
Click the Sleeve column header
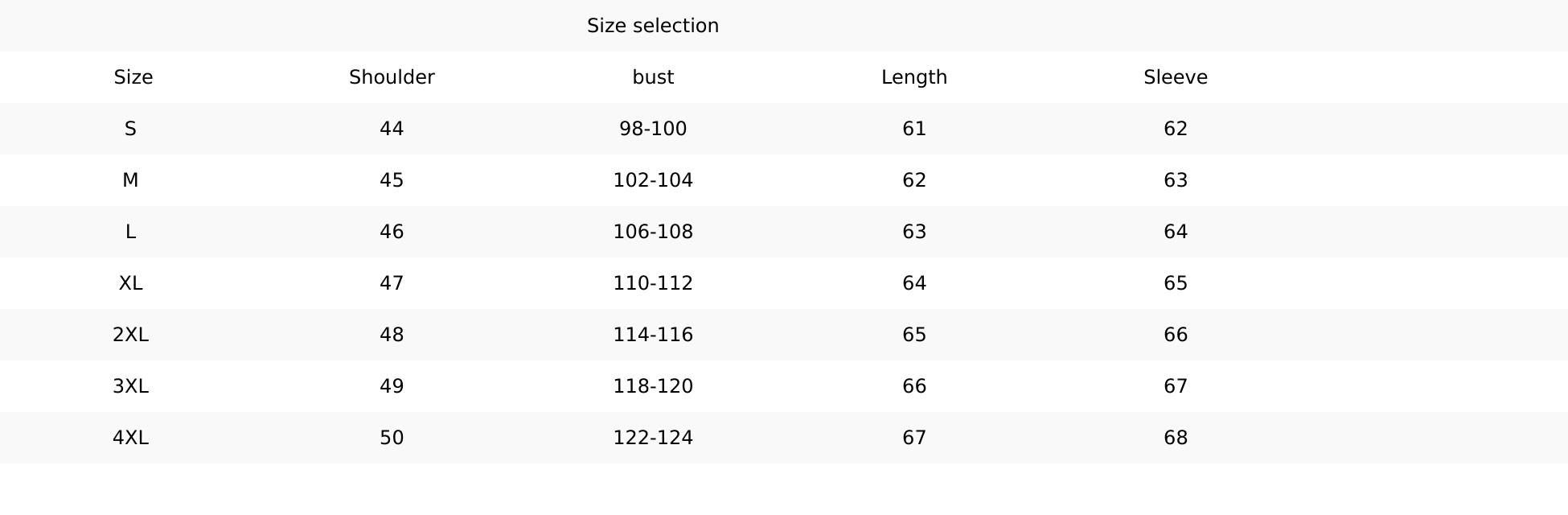pyautogui.click(x=1176, y=77)
